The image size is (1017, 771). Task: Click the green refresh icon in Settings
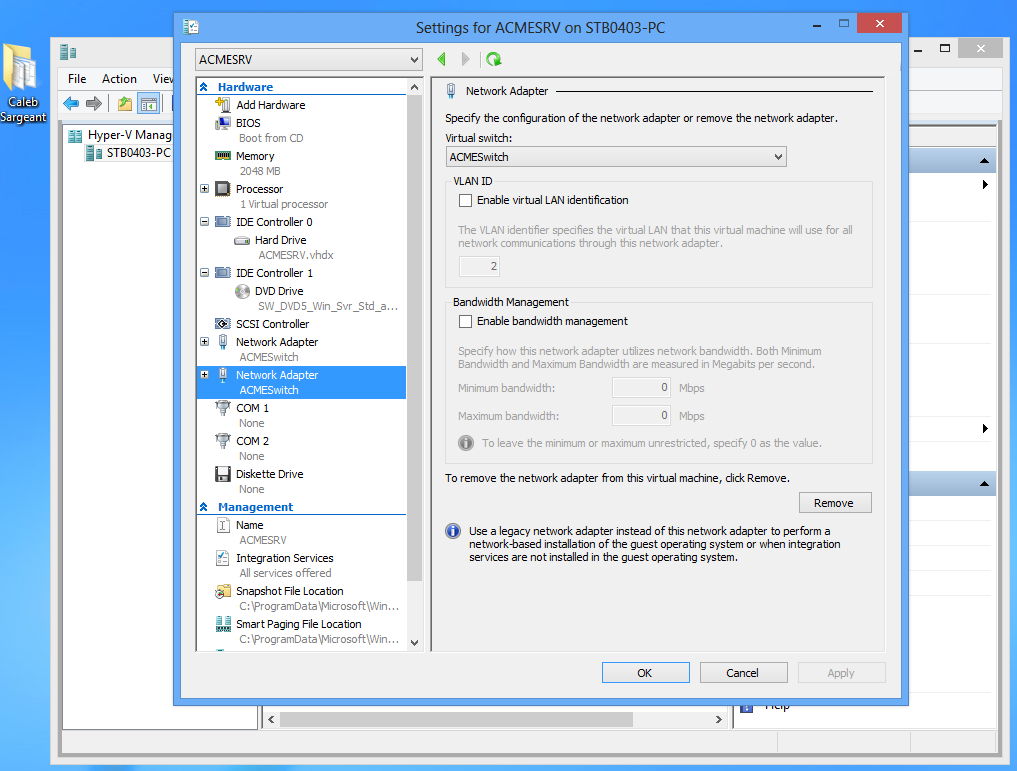point(494,59)
